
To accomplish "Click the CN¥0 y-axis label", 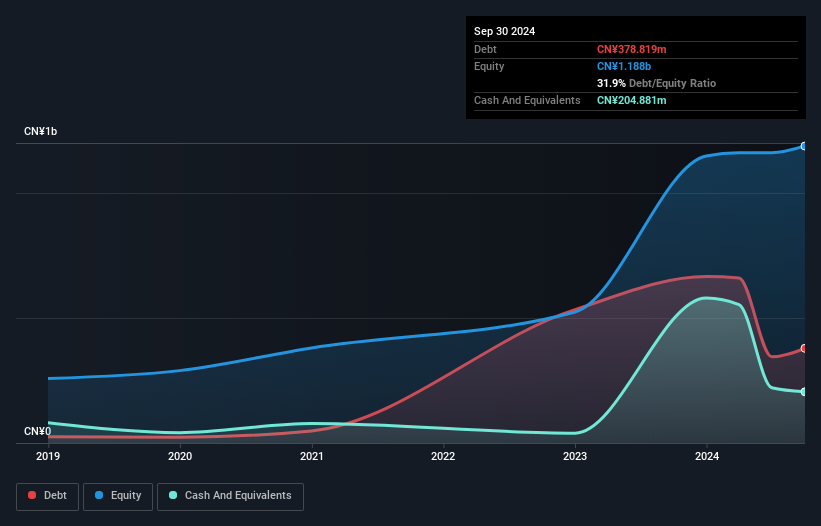I will coord(37,431).
